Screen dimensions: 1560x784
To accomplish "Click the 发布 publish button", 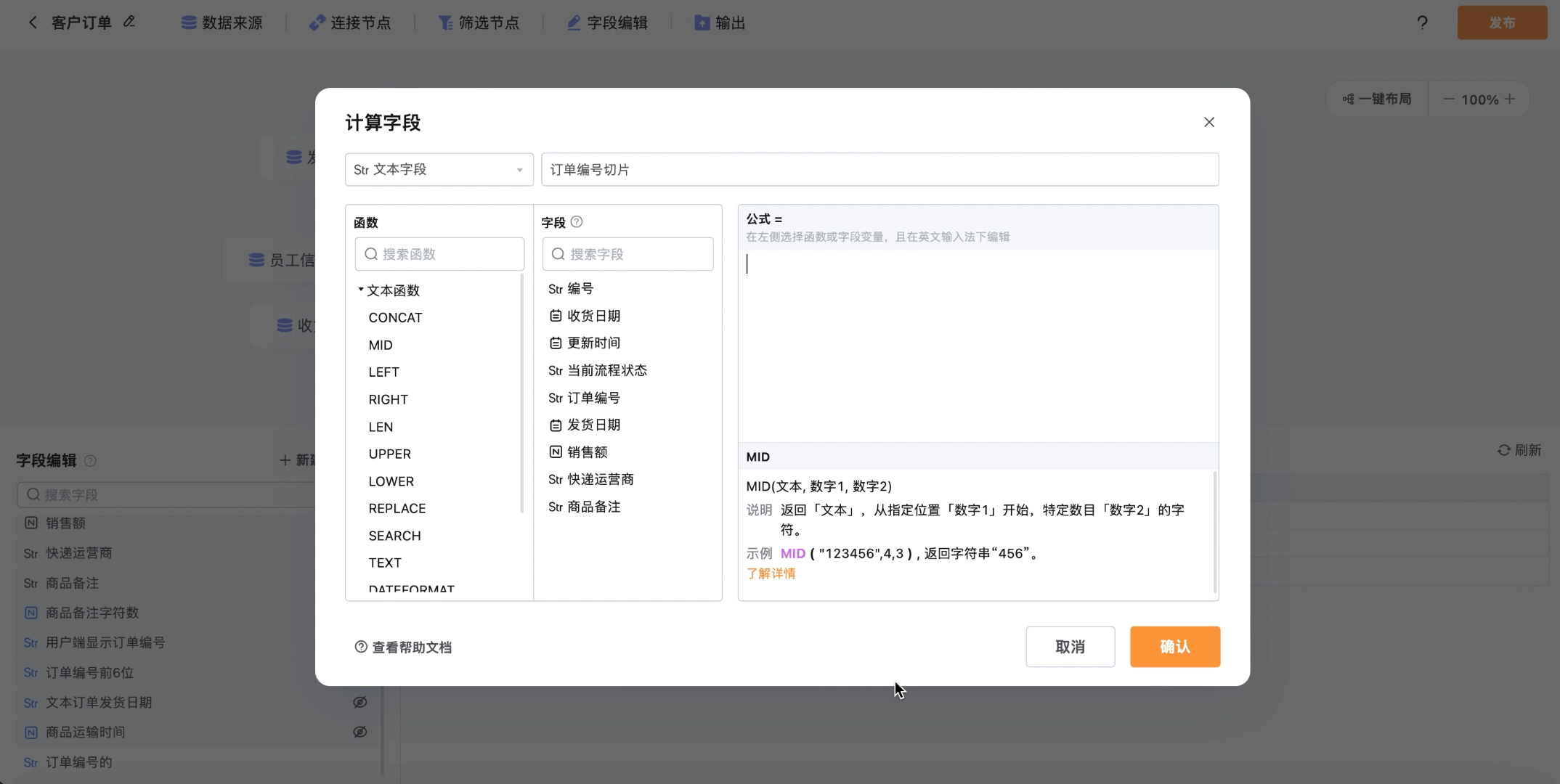I will (1502, 23).
